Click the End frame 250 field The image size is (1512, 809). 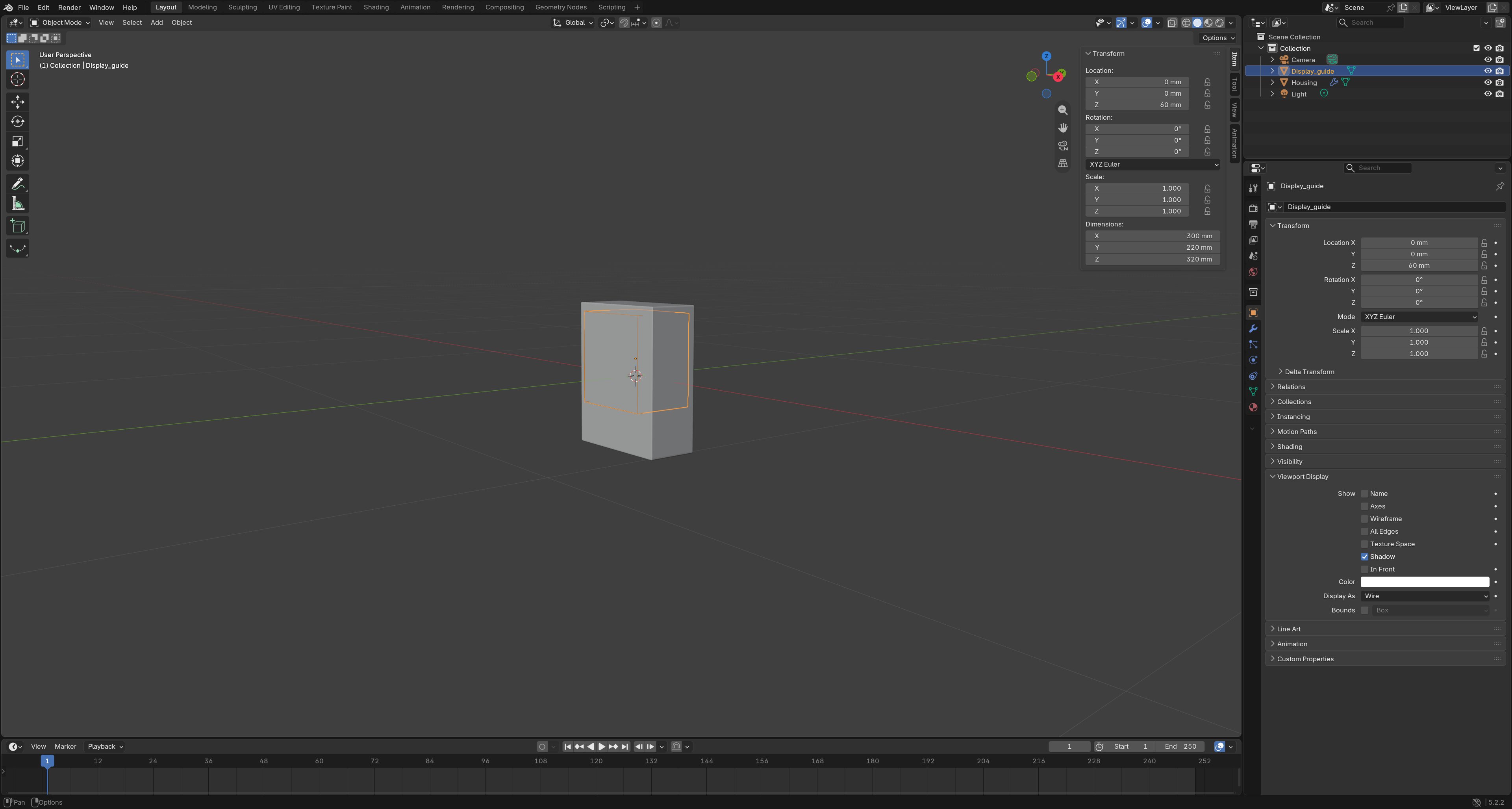pos(1180,747)
